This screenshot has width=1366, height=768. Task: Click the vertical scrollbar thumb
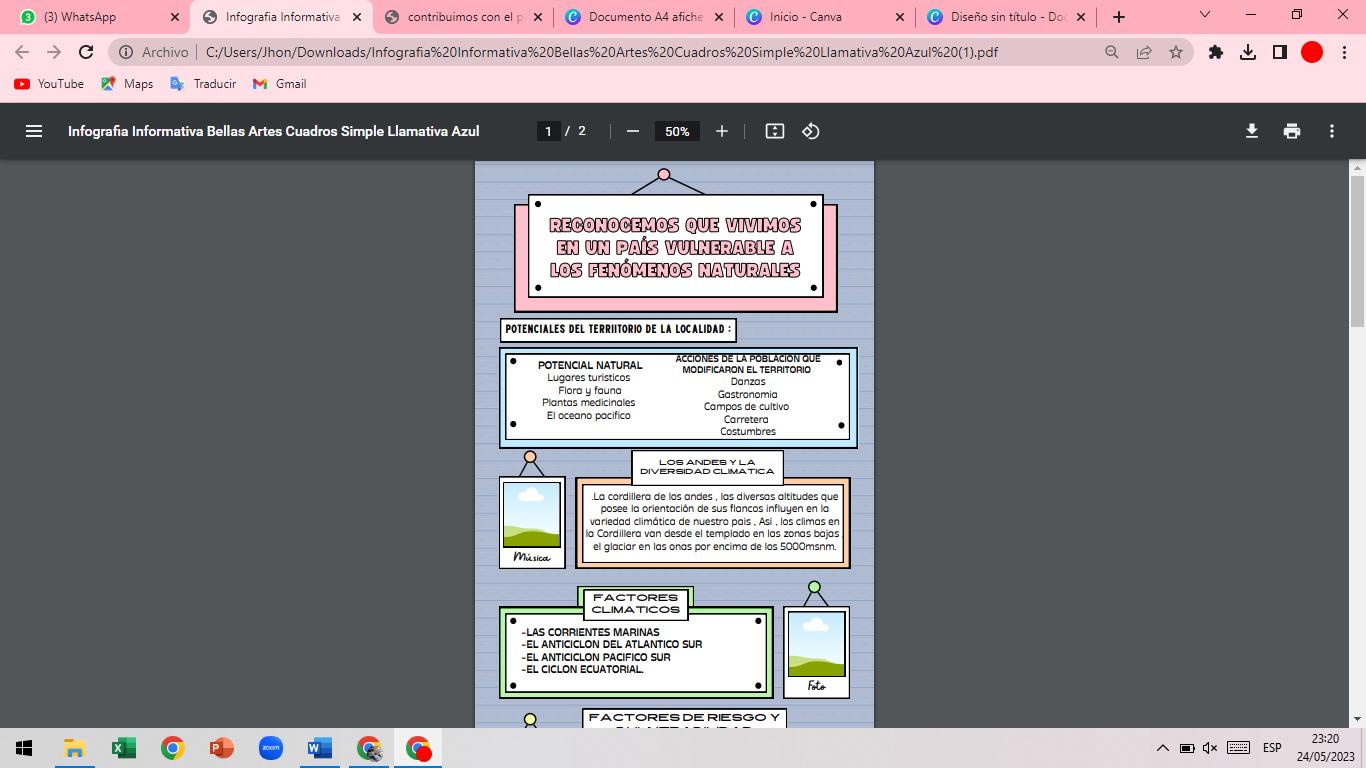(1357, 250)
